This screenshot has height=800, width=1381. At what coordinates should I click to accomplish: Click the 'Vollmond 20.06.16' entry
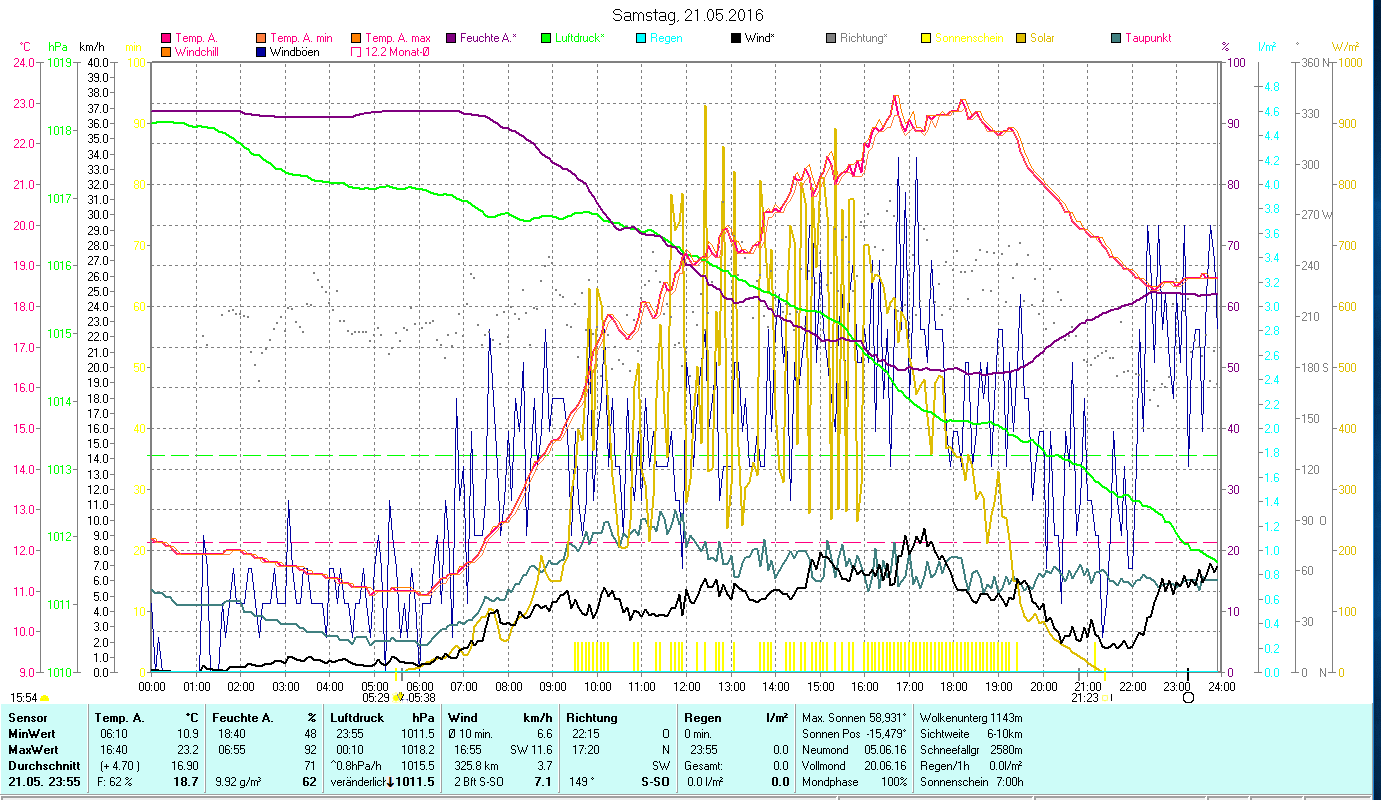pos(855,765)
